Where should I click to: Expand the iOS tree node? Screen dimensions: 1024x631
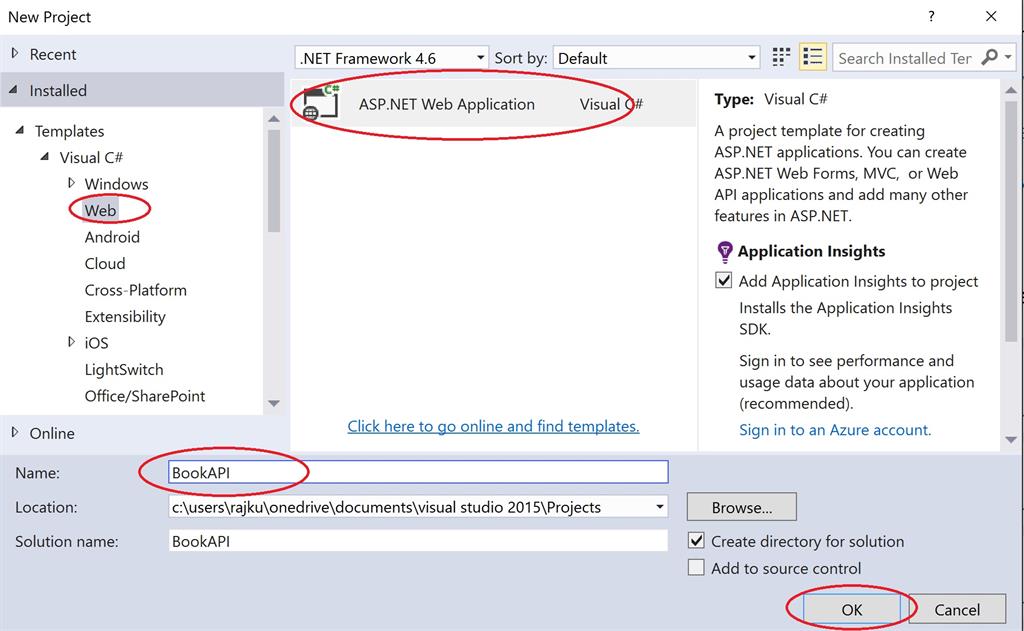pos(71,342)
